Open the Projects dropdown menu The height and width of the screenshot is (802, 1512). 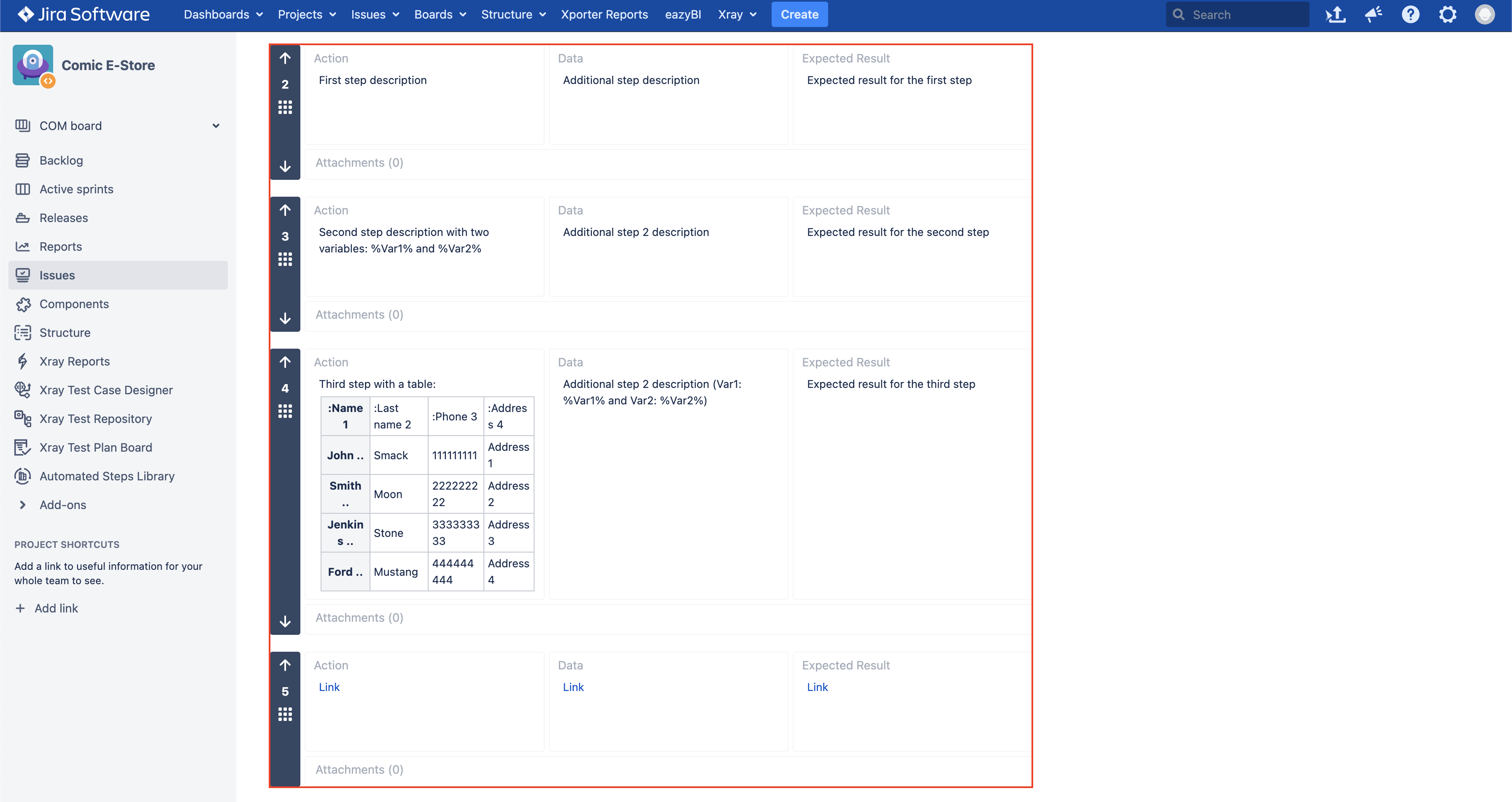tap(306, 14)
